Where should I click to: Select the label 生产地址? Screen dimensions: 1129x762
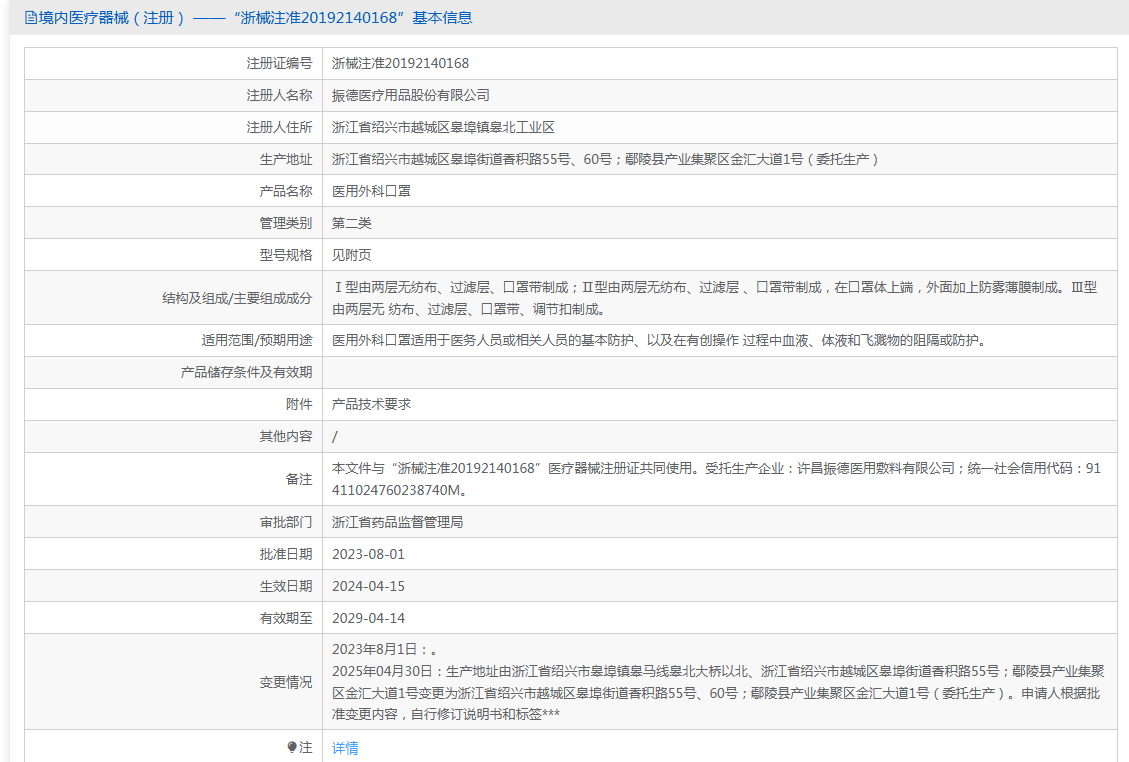(286, 159)
